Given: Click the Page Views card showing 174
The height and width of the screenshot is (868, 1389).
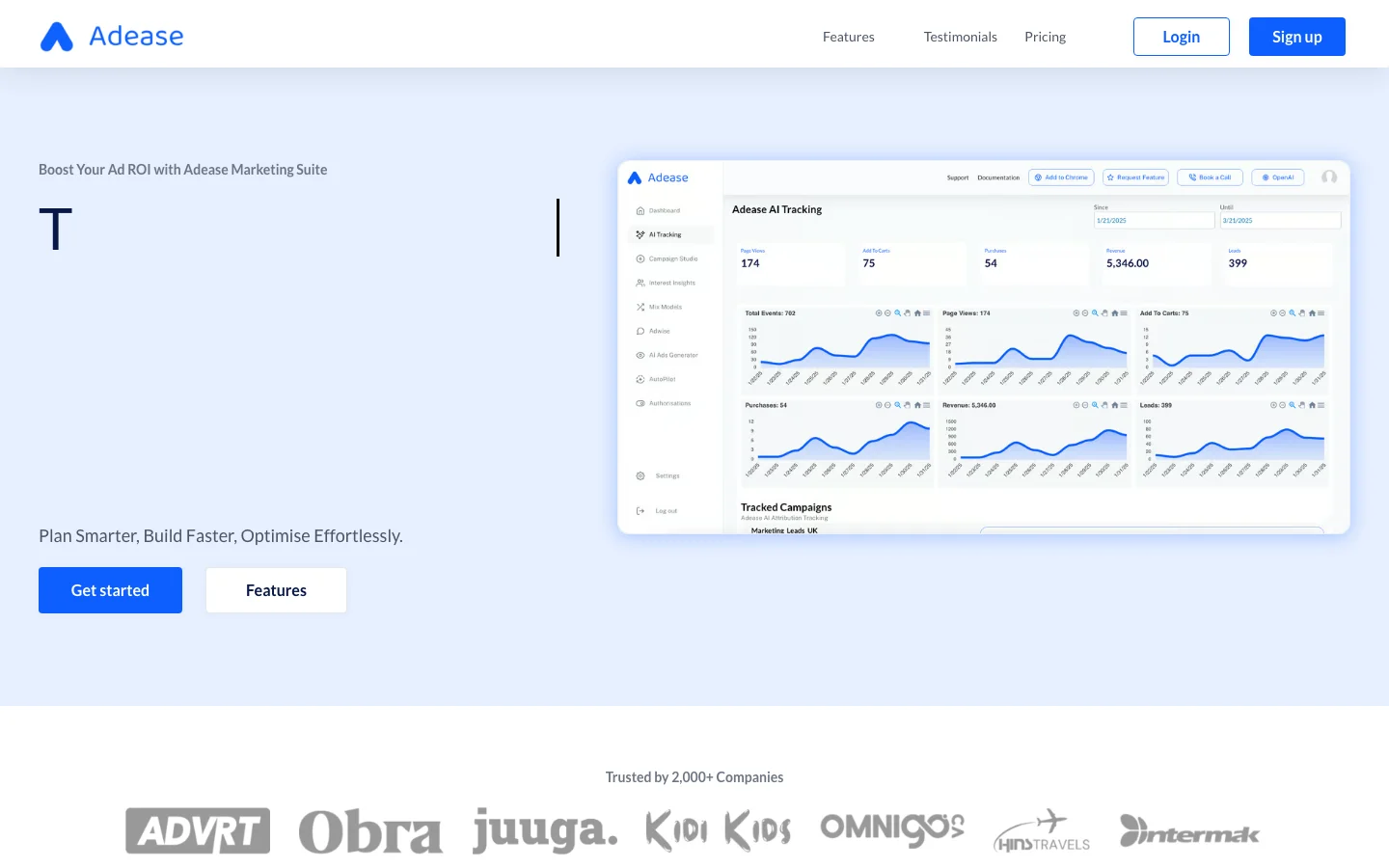Looking at the screenshot, I should click(789, 264).
